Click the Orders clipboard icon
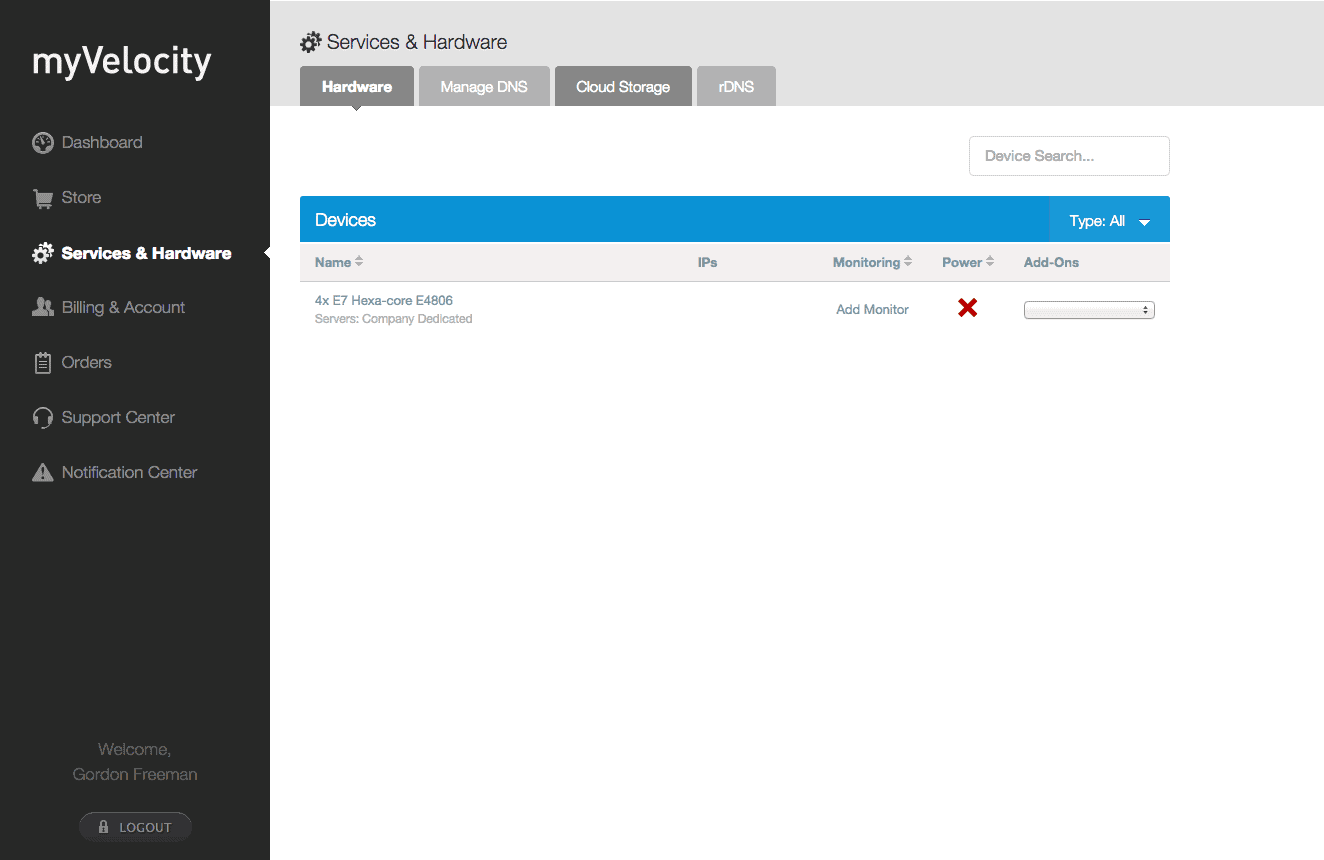 pyautogui.click(x=42, y=363)
